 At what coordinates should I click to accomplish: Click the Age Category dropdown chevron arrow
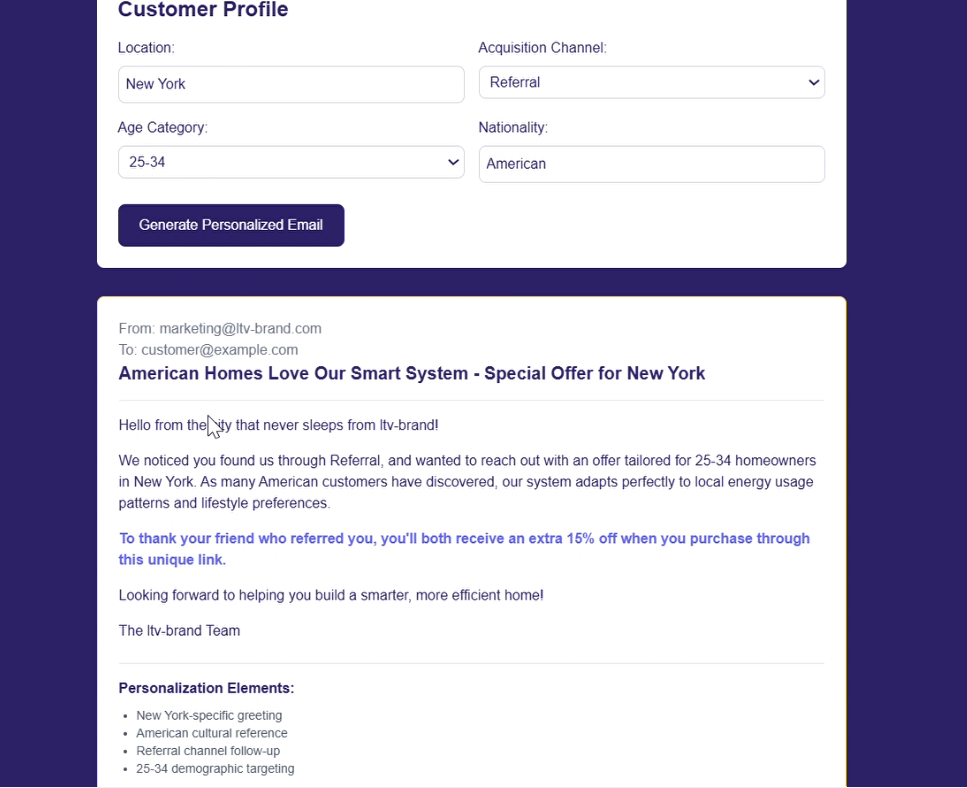click(453, 162)
